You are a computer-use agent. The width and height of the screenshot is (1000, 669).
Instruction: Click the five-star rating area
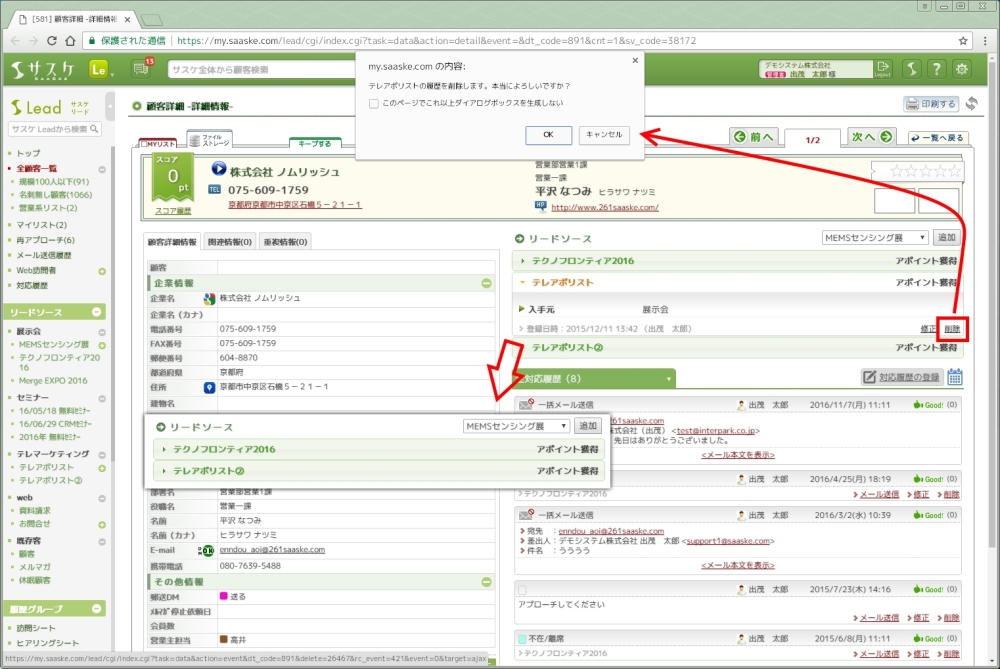[916, 171]
